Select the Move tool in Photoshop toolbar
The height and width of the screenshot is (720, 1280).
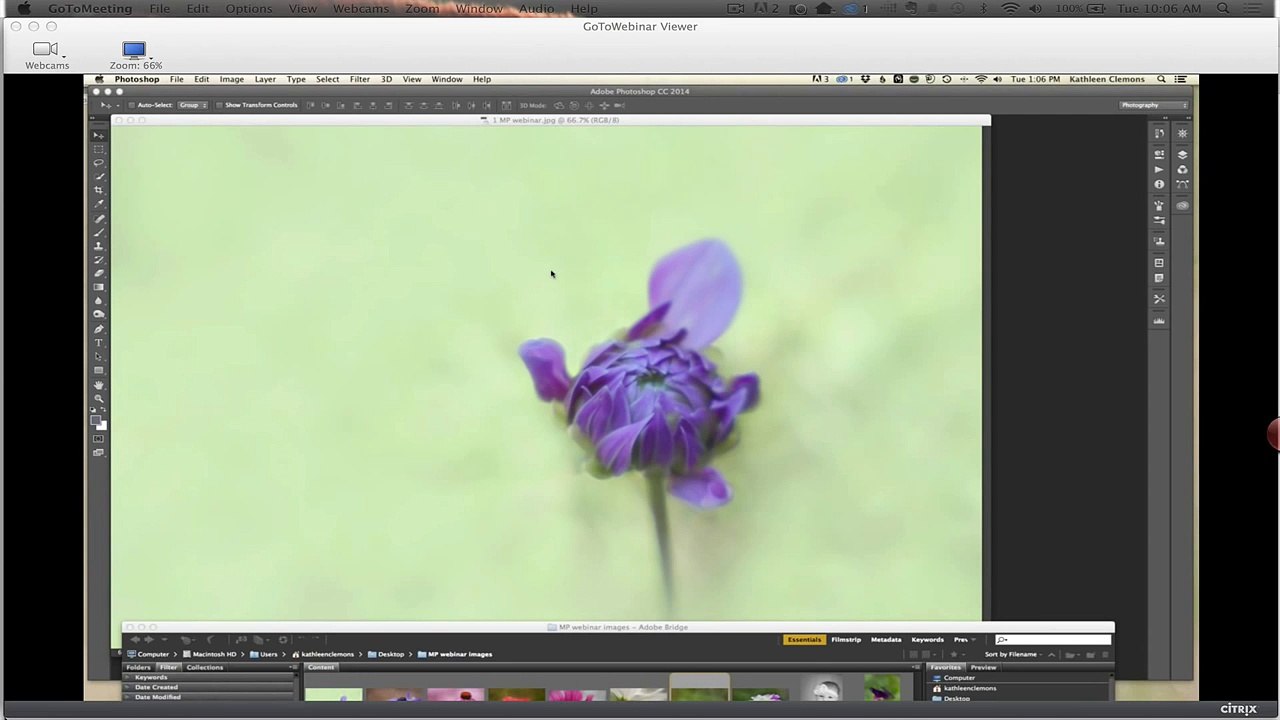[99, 134]
